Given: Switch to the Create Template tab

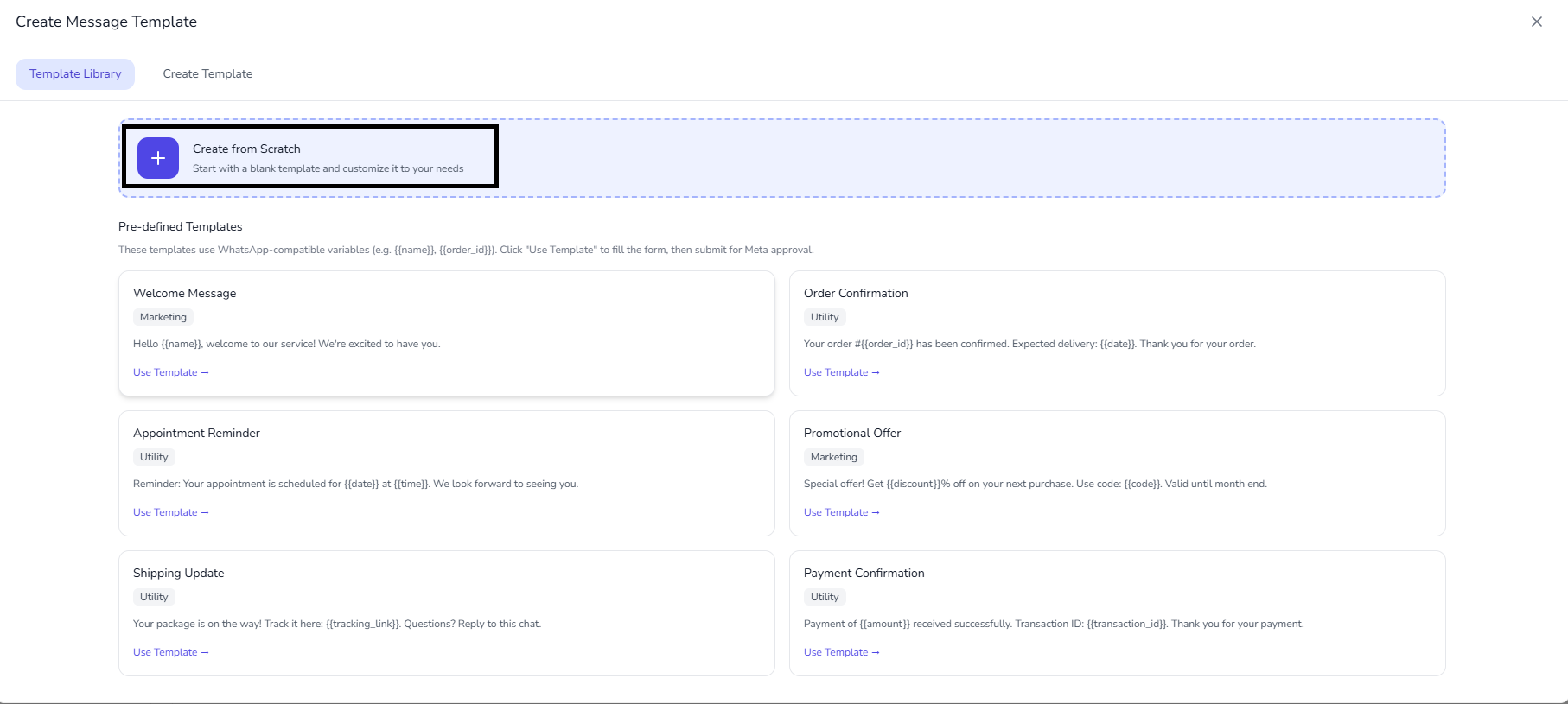Looking at the screenshot, I should [x=207, y=74].
